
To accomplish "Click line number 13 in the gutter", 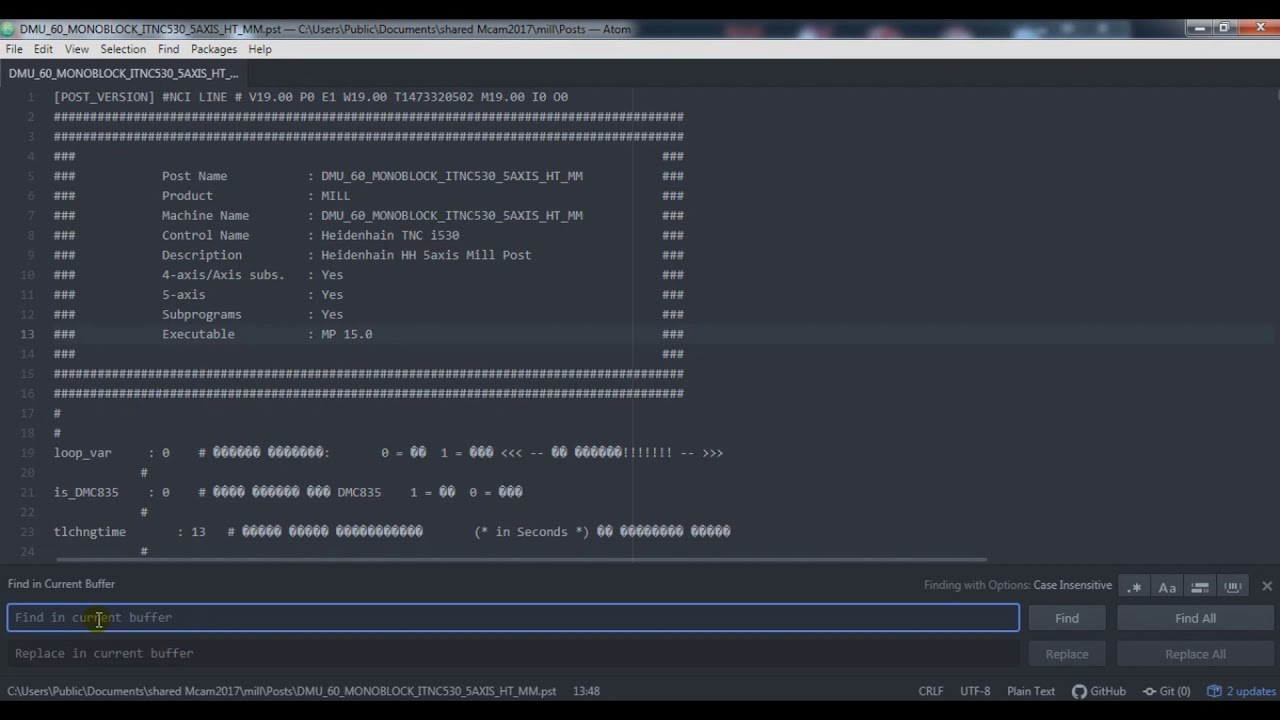I will [27, 334].
